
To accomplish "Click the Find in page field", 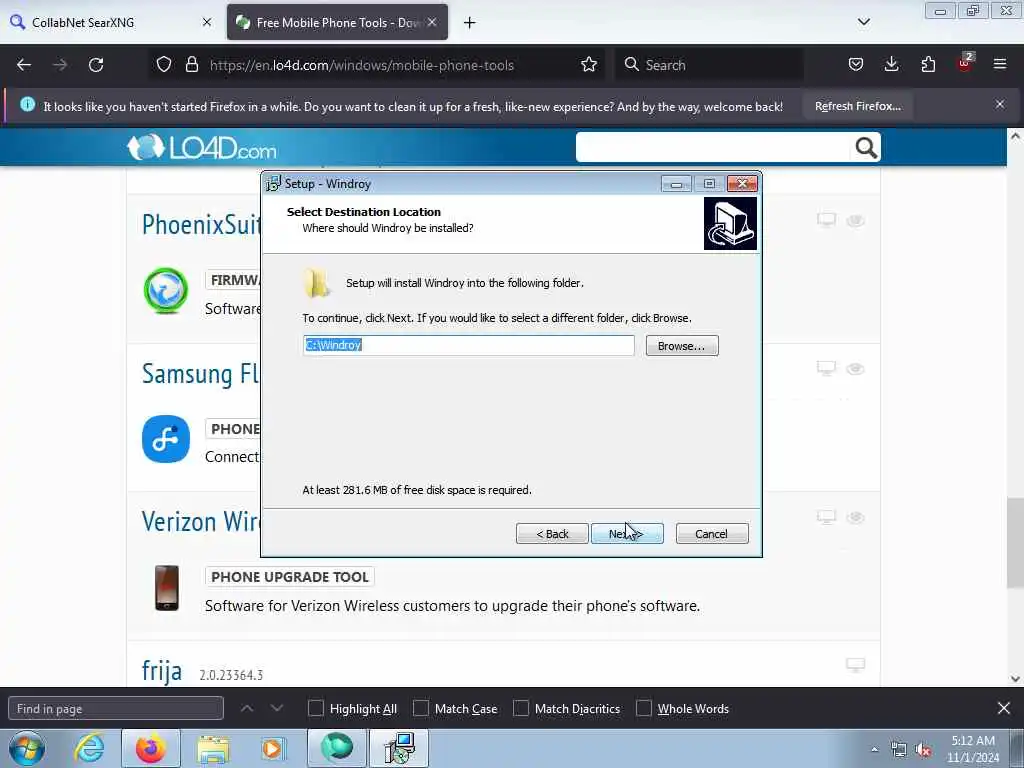I will pos(116,709).
